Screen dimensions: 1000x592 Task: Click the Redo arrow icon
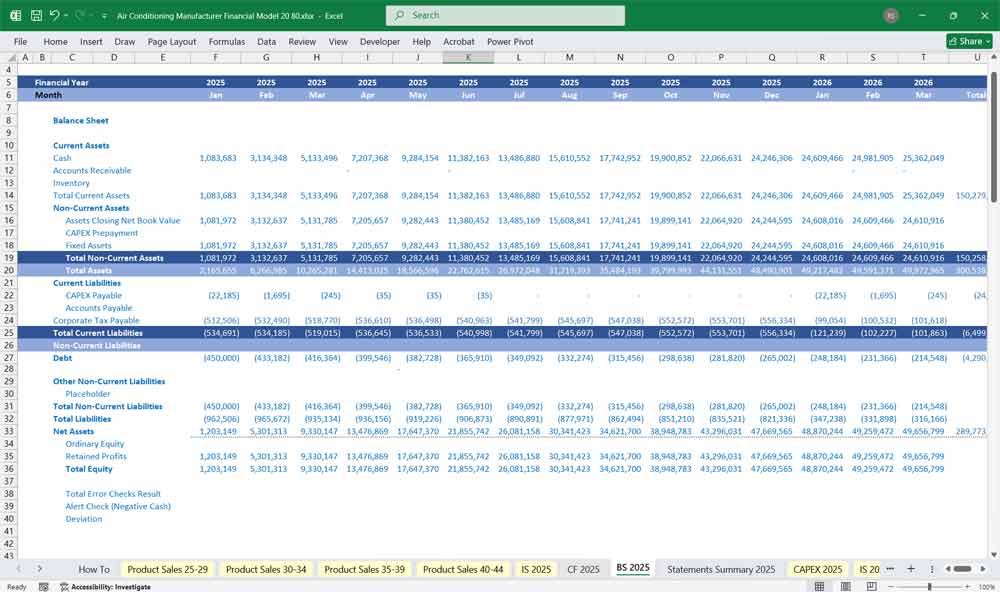coord(80,16)
